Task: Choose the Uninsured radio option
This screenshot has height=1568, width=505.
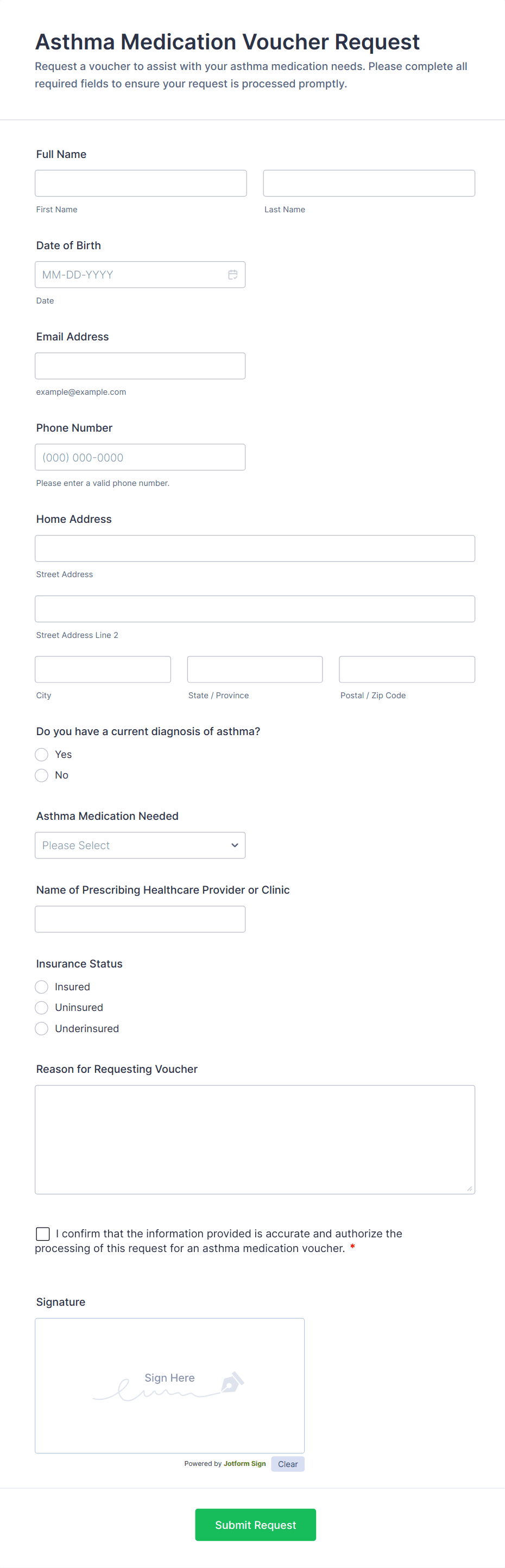Action: (x=41, y=1007)
